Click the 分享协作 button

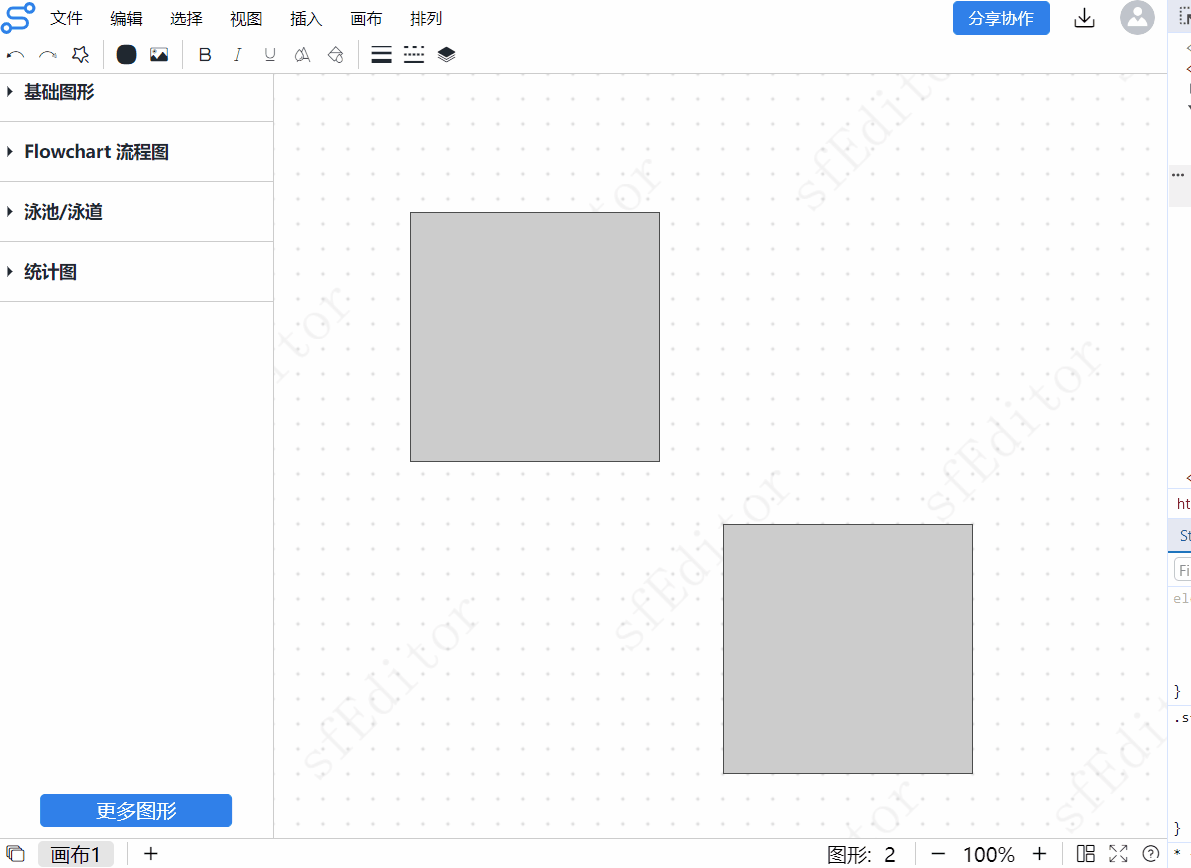1001,18
